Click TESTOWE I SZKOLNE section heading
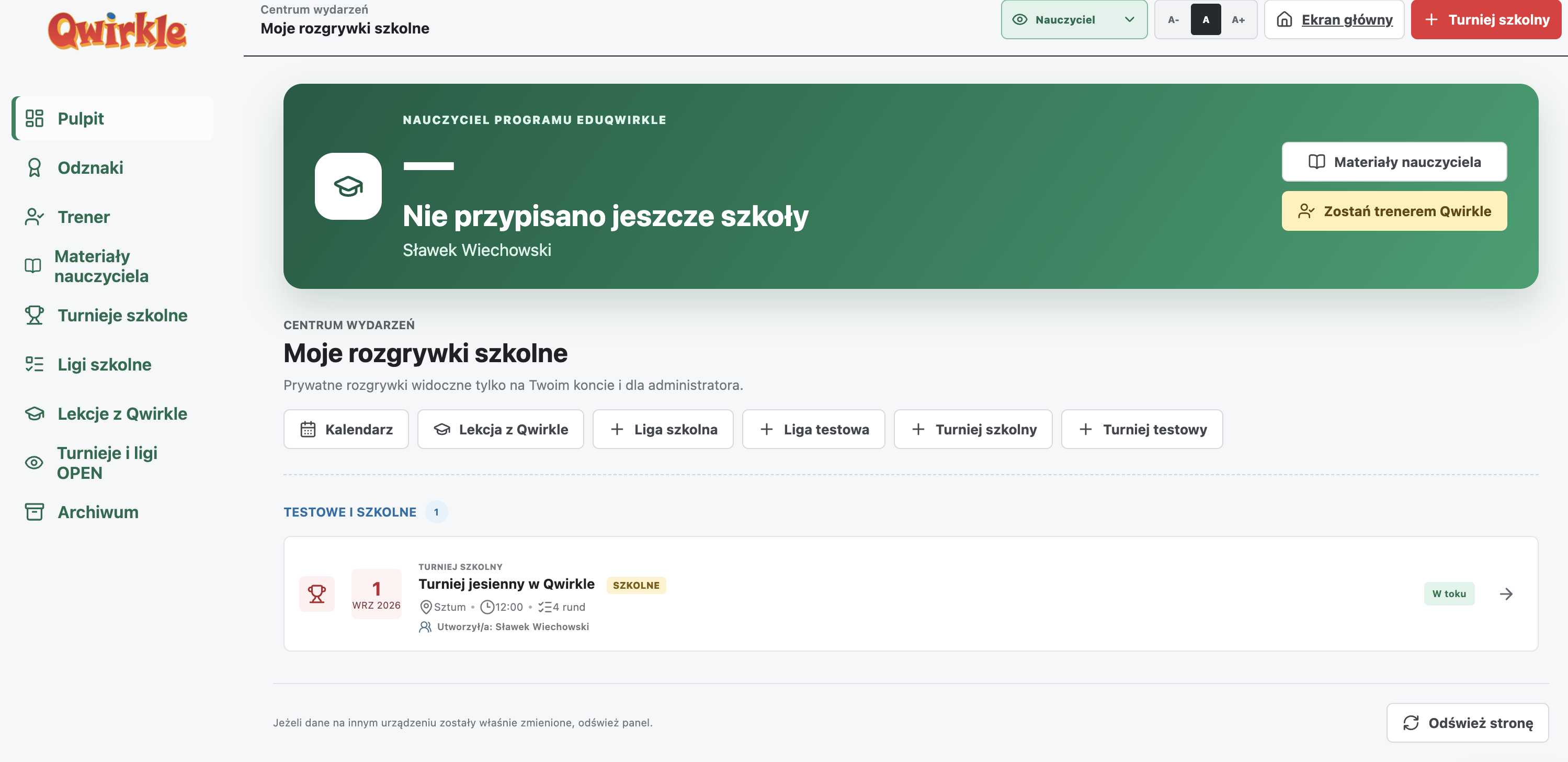The height and width of the screenshot is (762, 1568). coord(350,512)
